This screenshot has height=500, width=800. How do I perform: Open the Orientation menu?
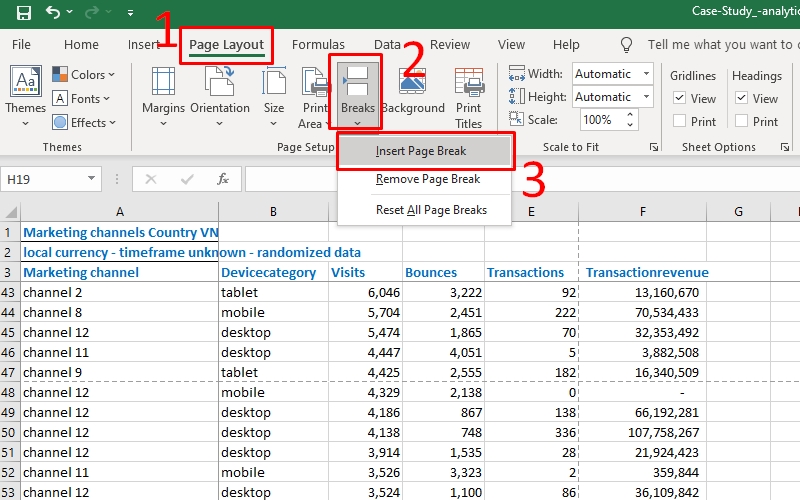pyautogui.click(x=220, y=96)
